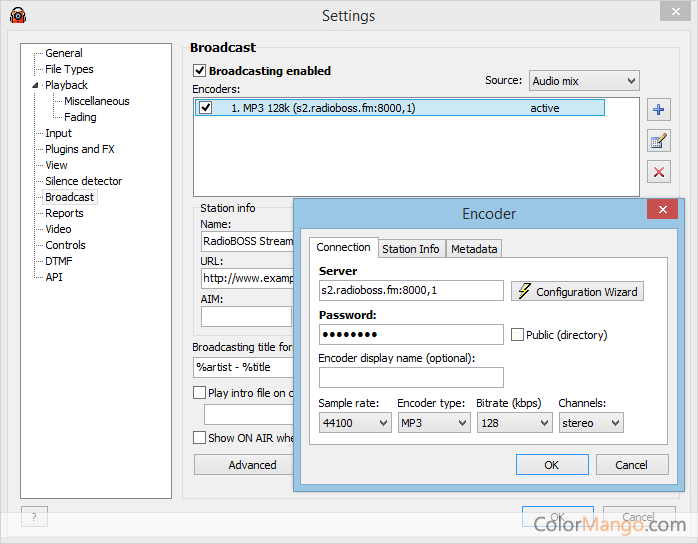Click the edit encoder icon
Image resolution: width=698 pixels, height=544 pixels.
pyautogui.click(x=658, y=141)
